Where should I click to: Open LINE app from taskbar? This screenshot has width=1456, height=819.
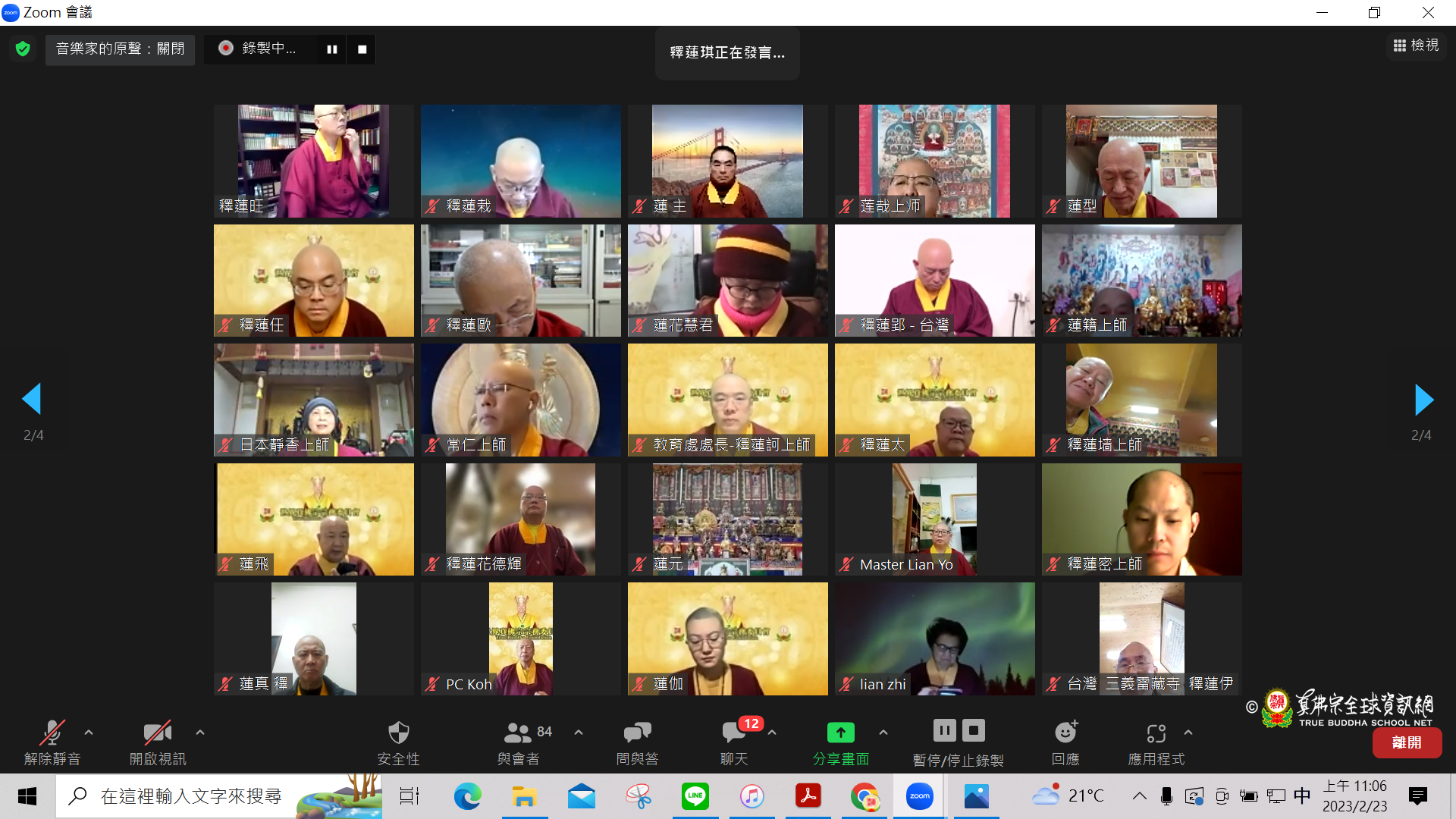[x=695, y=796]
